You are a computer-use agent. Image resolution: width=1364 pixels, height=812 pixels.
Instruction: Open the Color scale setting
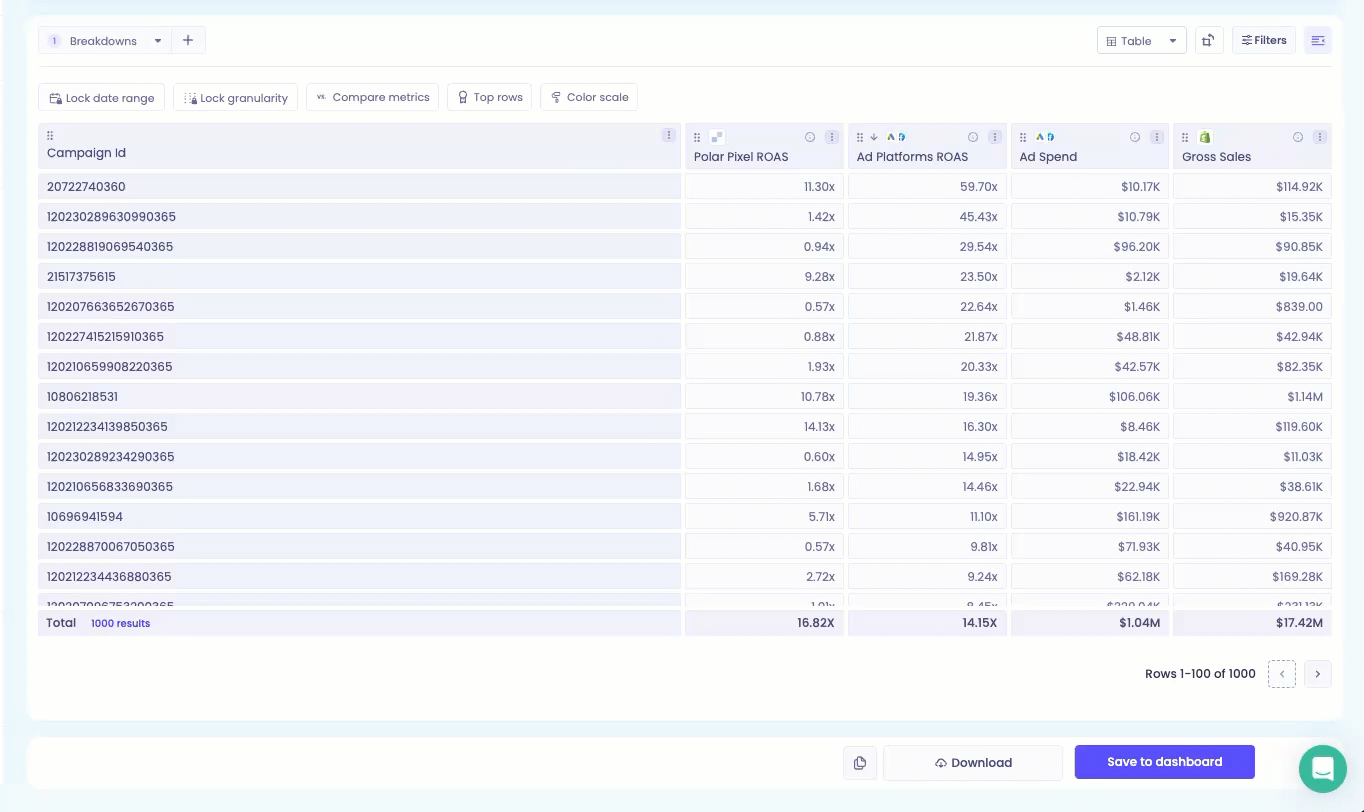point(589,97)
